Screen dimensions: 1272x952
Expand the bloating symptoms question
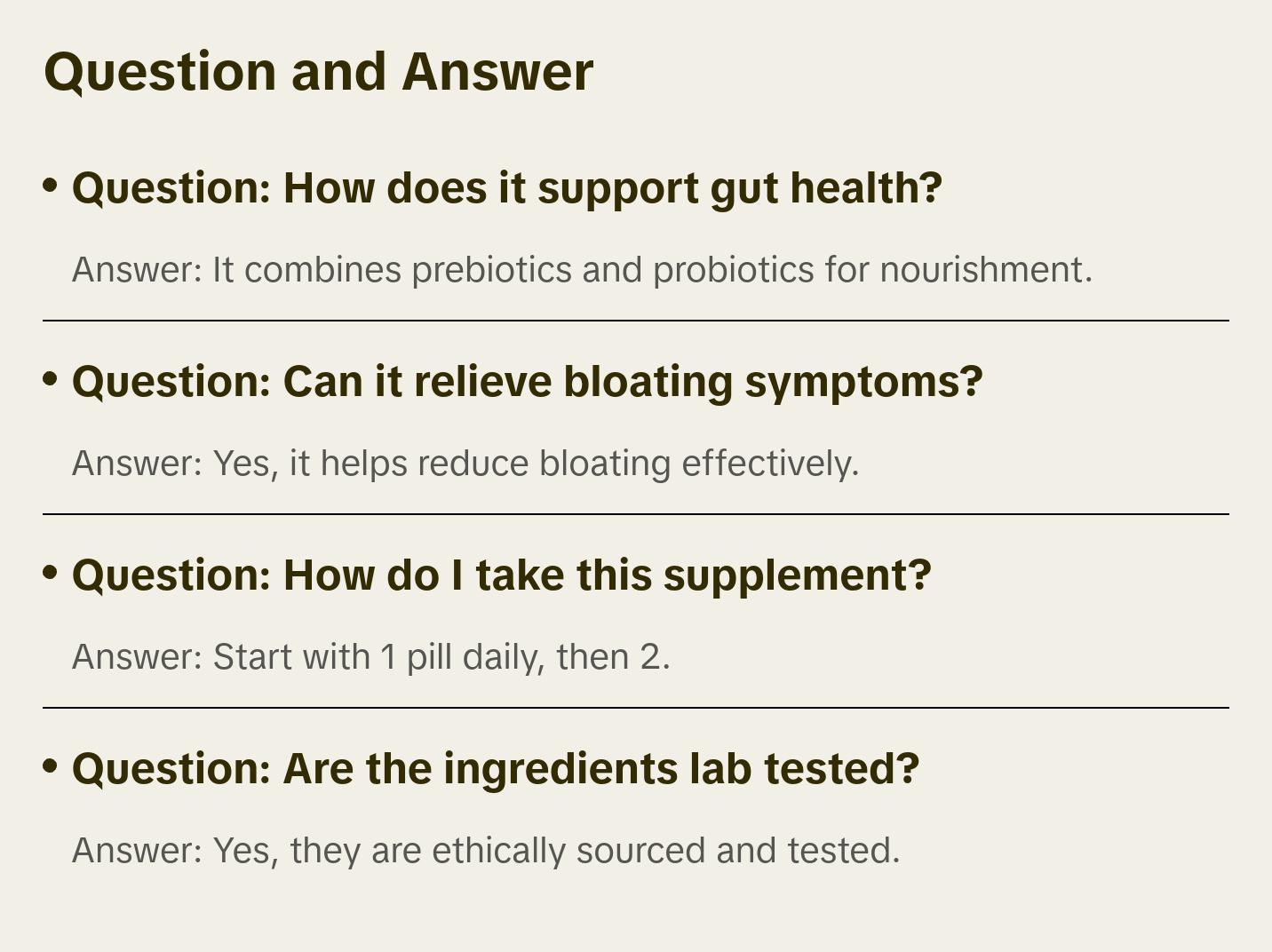point(527,382)
